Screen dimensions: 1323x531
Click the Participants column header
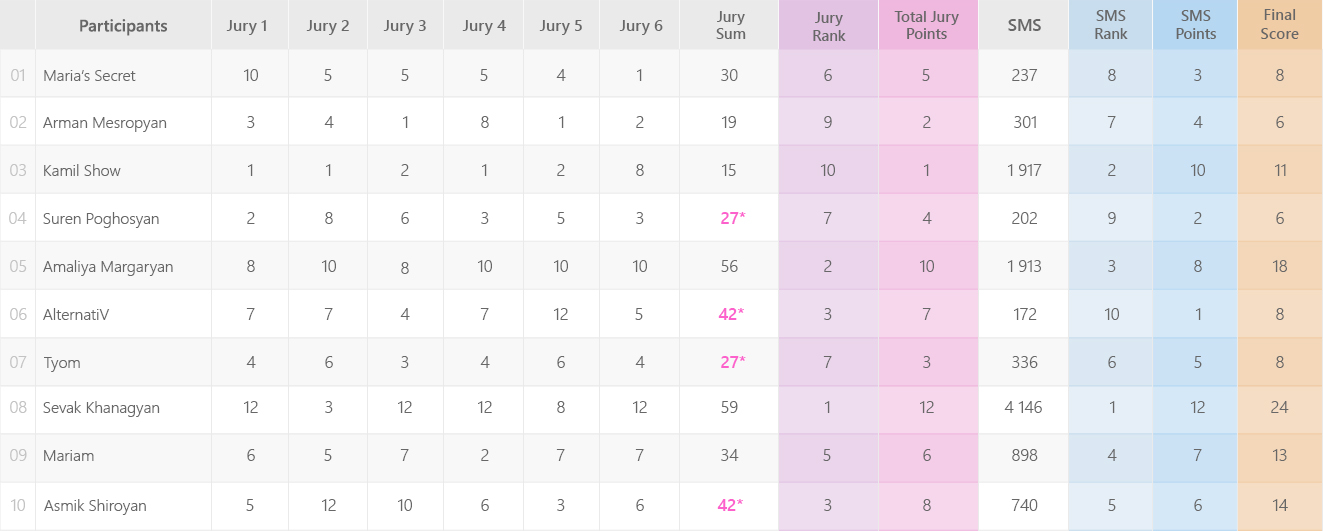point(123,26)
